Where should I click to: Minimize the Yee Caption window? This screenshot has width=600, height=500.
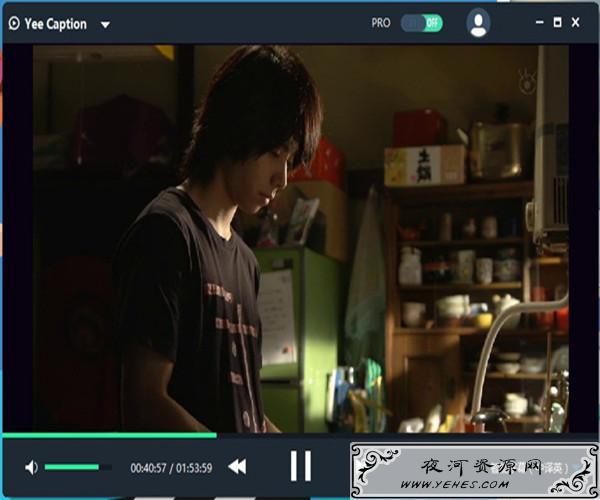point(540,23)
